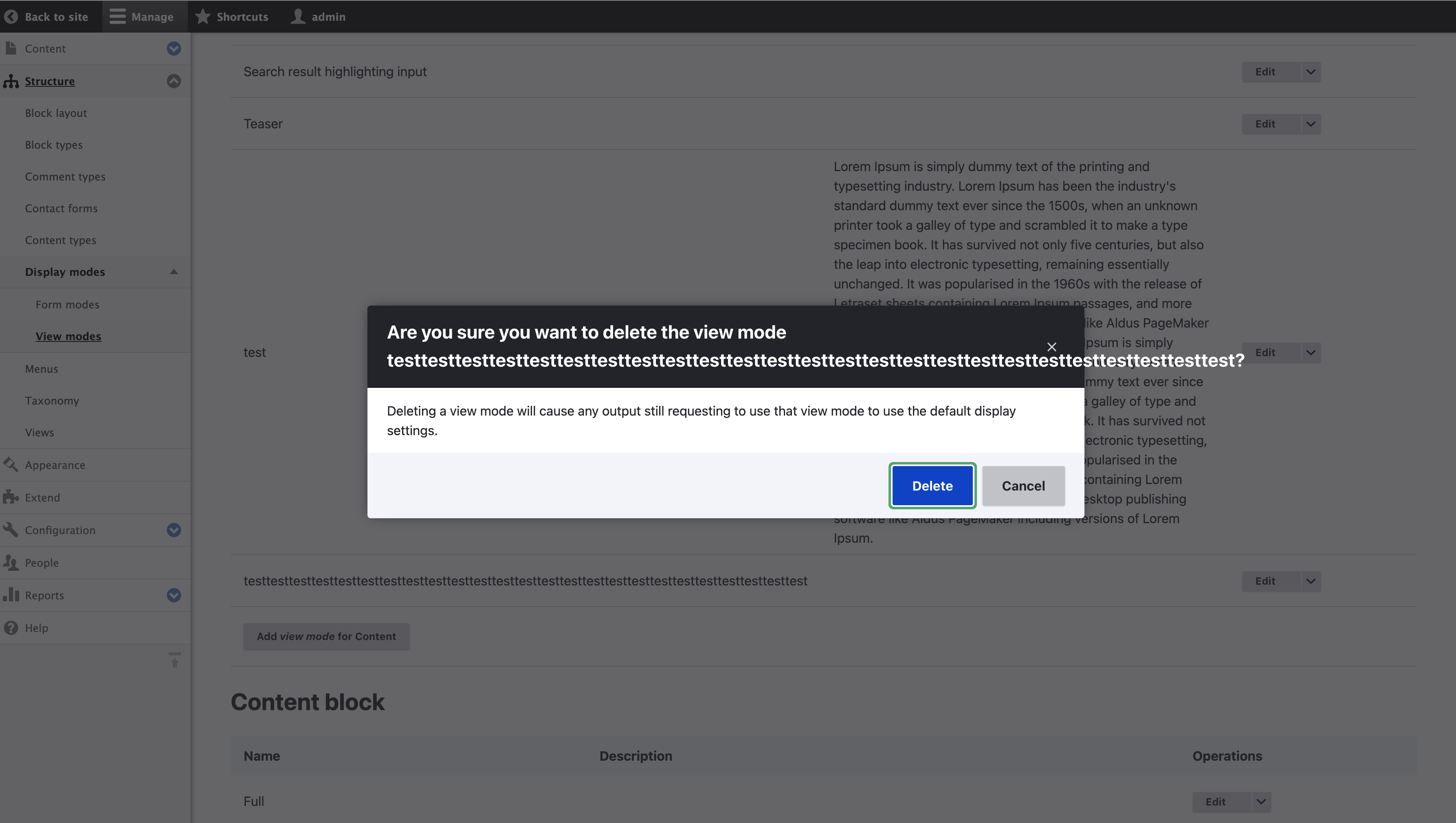Open Configuration via the wrench icon
Screen dimensions: 1456x823
pyautogui.click(x=11, y=530)
